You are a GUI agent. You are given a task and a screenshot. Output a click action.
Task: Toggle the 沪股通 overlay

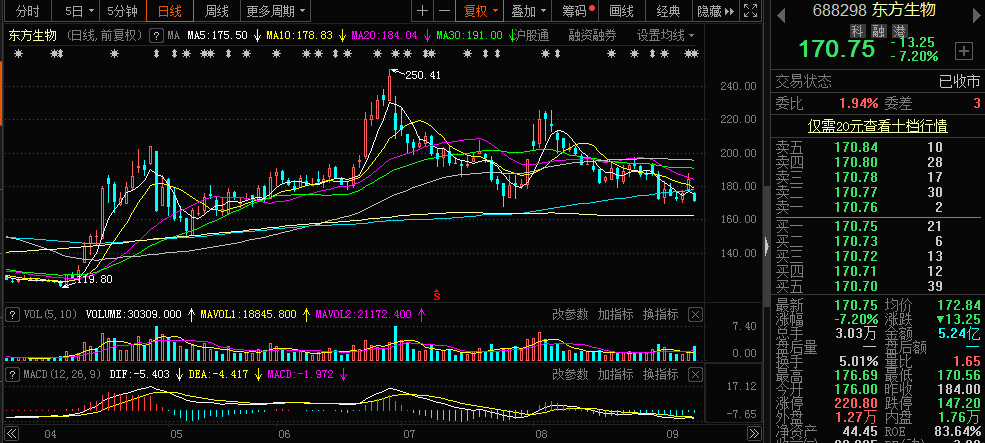point(529,35)
